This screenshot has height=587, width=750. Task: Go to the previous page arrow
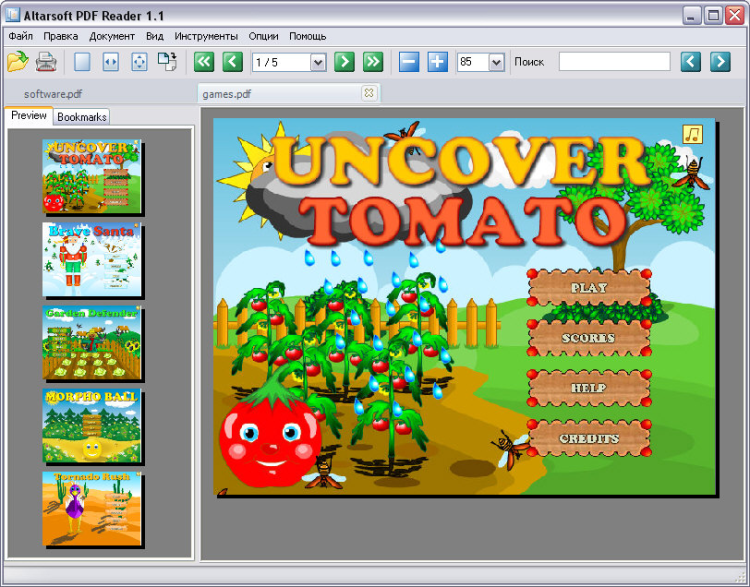[x=232, y=62]
